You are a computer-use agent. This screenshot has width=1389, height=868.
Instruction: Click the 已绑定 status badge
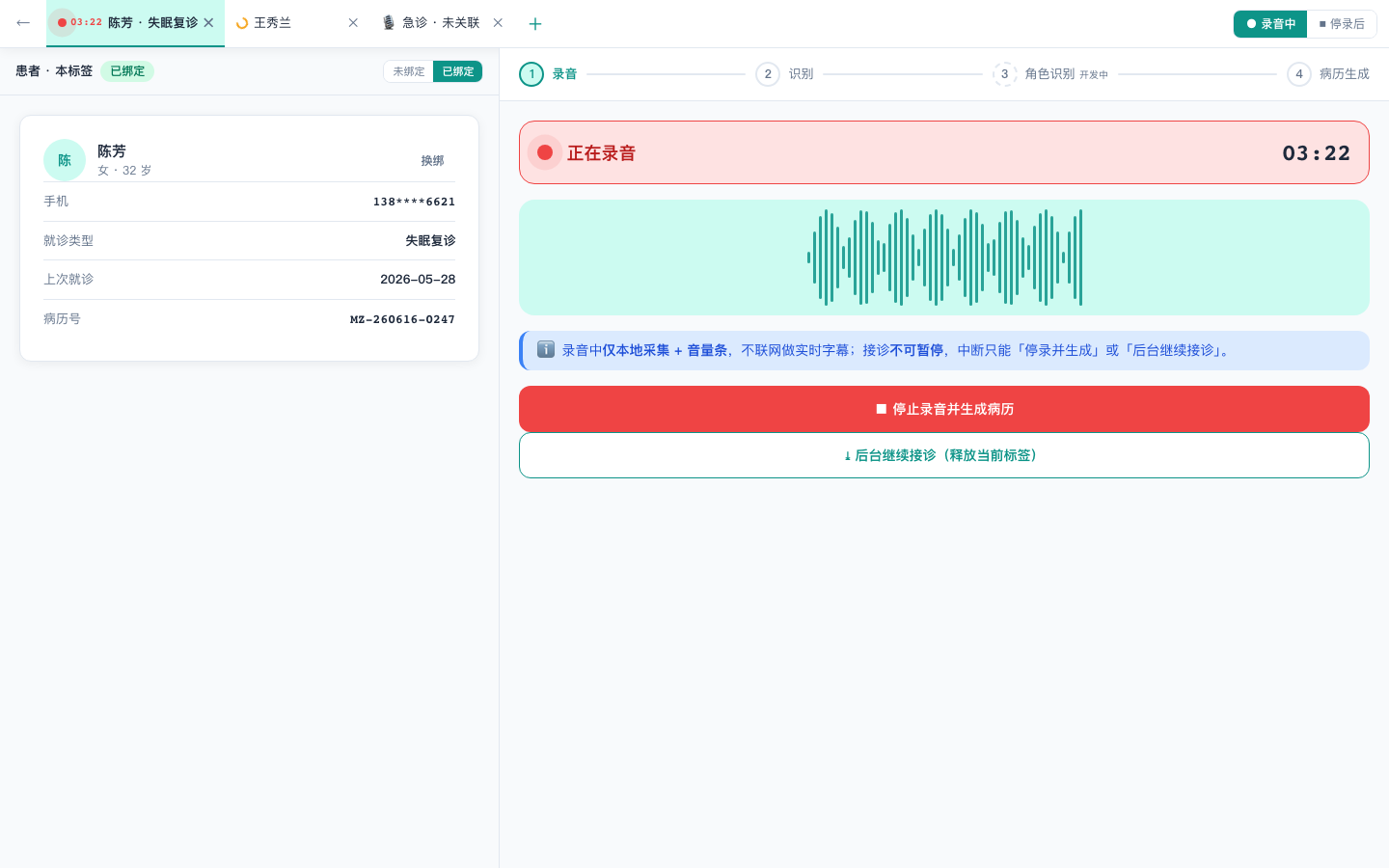coord(127,71)
